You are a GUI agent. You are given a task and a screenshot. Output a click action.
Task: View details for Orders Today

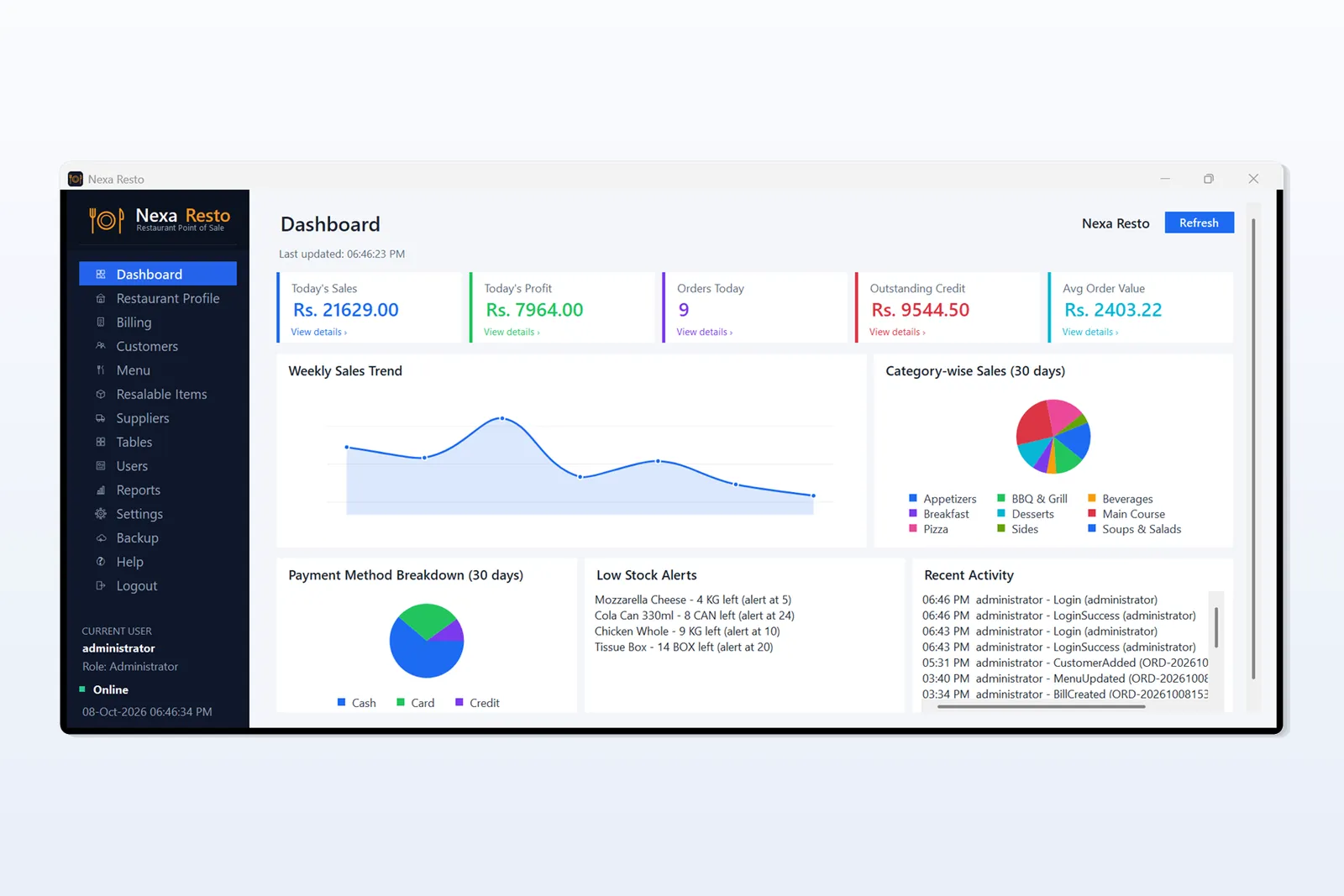point(704,333)
